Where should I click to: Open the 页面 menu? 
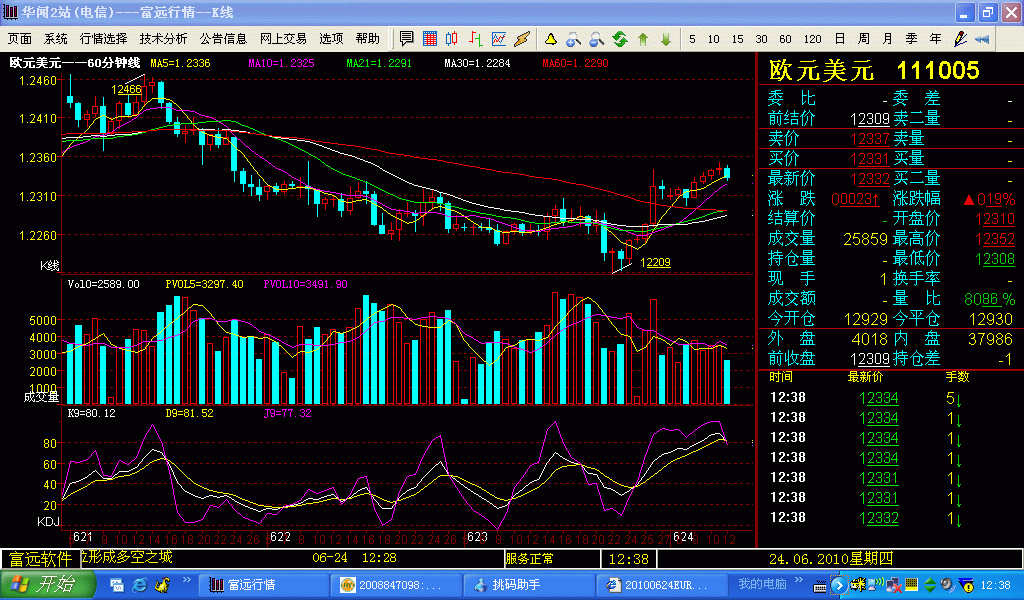pos(20,39)
